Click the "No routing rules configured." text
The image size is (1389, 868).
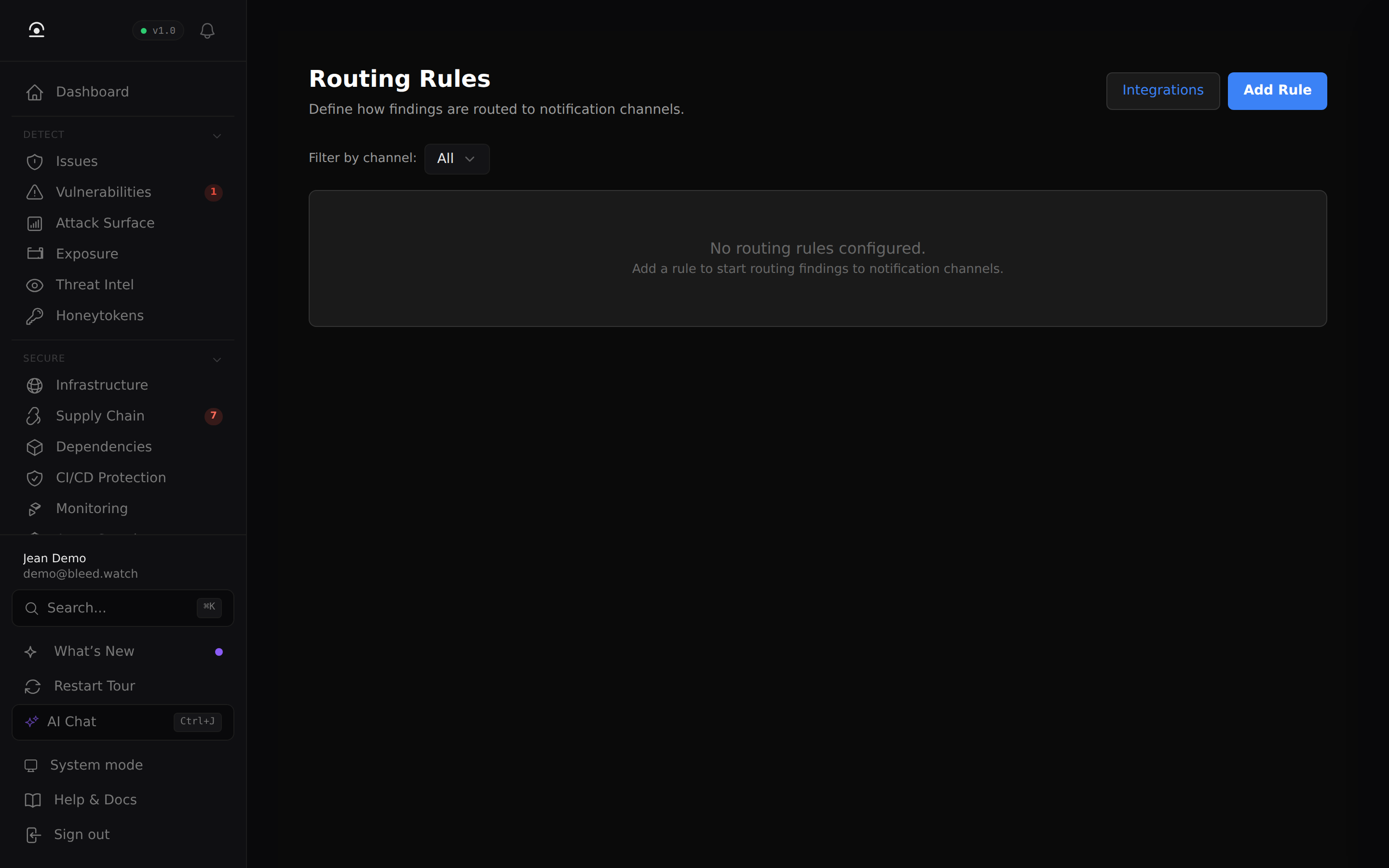coord(817,248)
